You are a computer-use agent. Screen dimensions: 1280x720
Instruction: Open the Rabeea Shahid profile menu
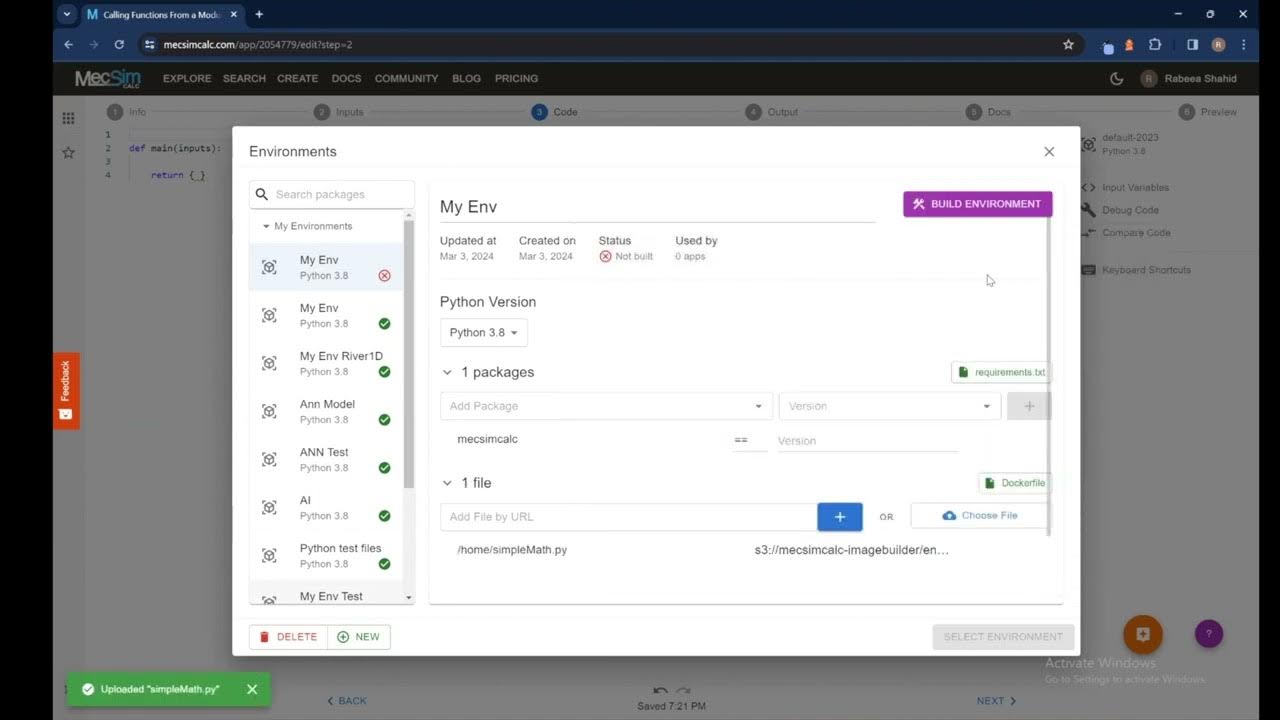click(x=1188, y=79)
